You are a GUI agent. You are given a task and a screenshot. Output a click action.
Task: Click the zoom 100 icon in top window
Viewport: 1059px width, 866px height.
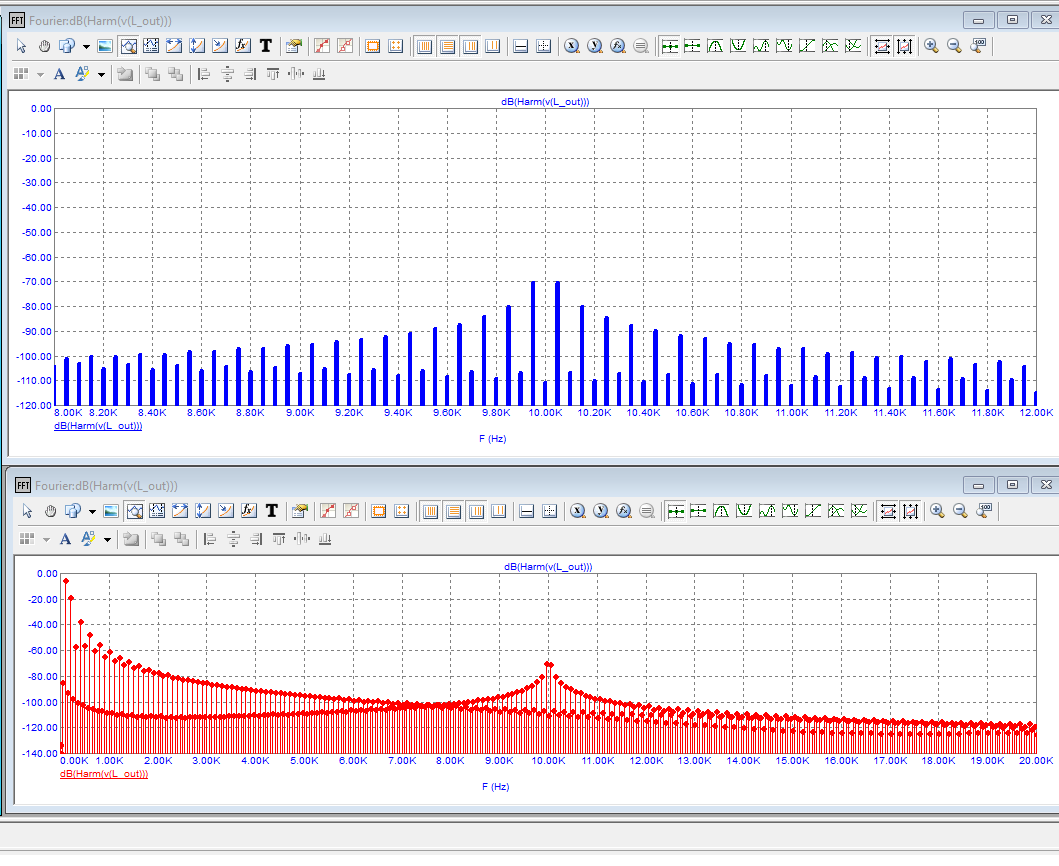click(978, 46)
